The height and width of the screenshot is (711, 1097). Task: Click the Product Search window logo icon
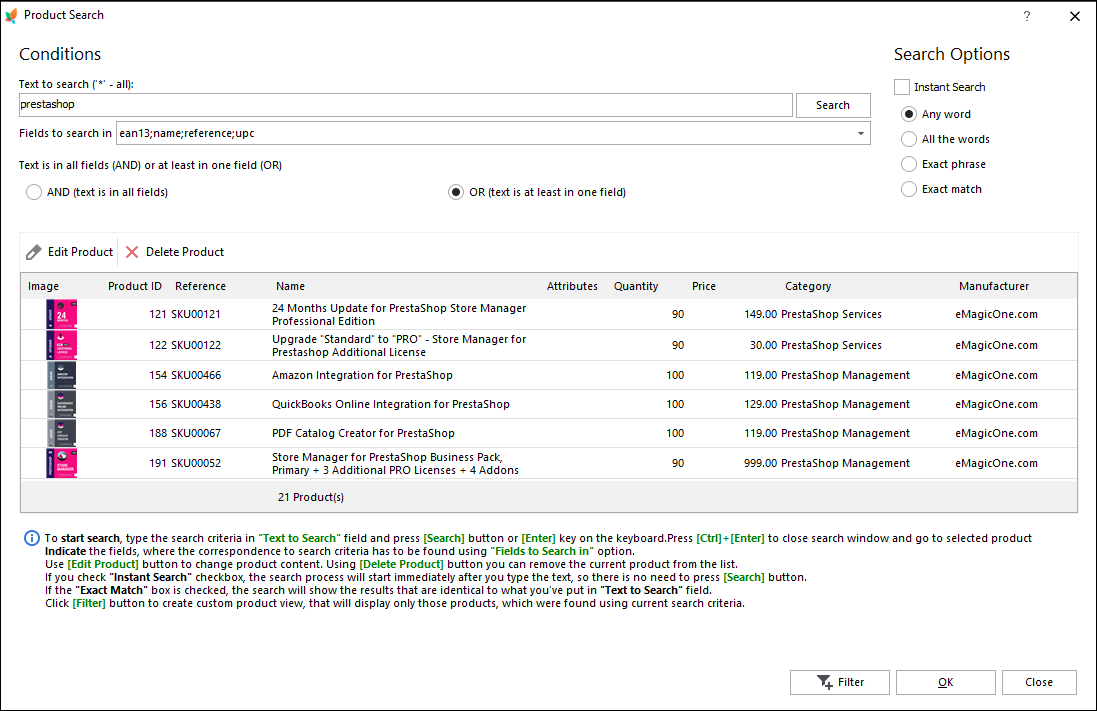[x=11, y=15]
